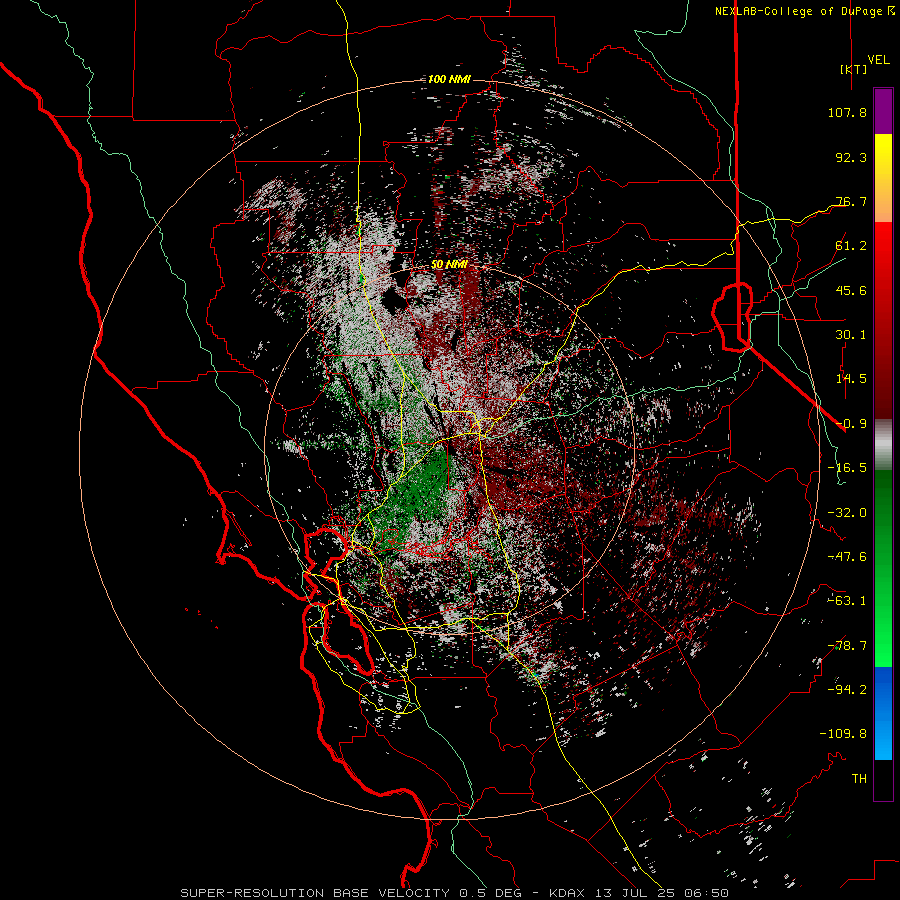Click the -78.7 velocity scale value
Image resolution: width=900 pixels, height=900 pixels.
tap(847, 646)
